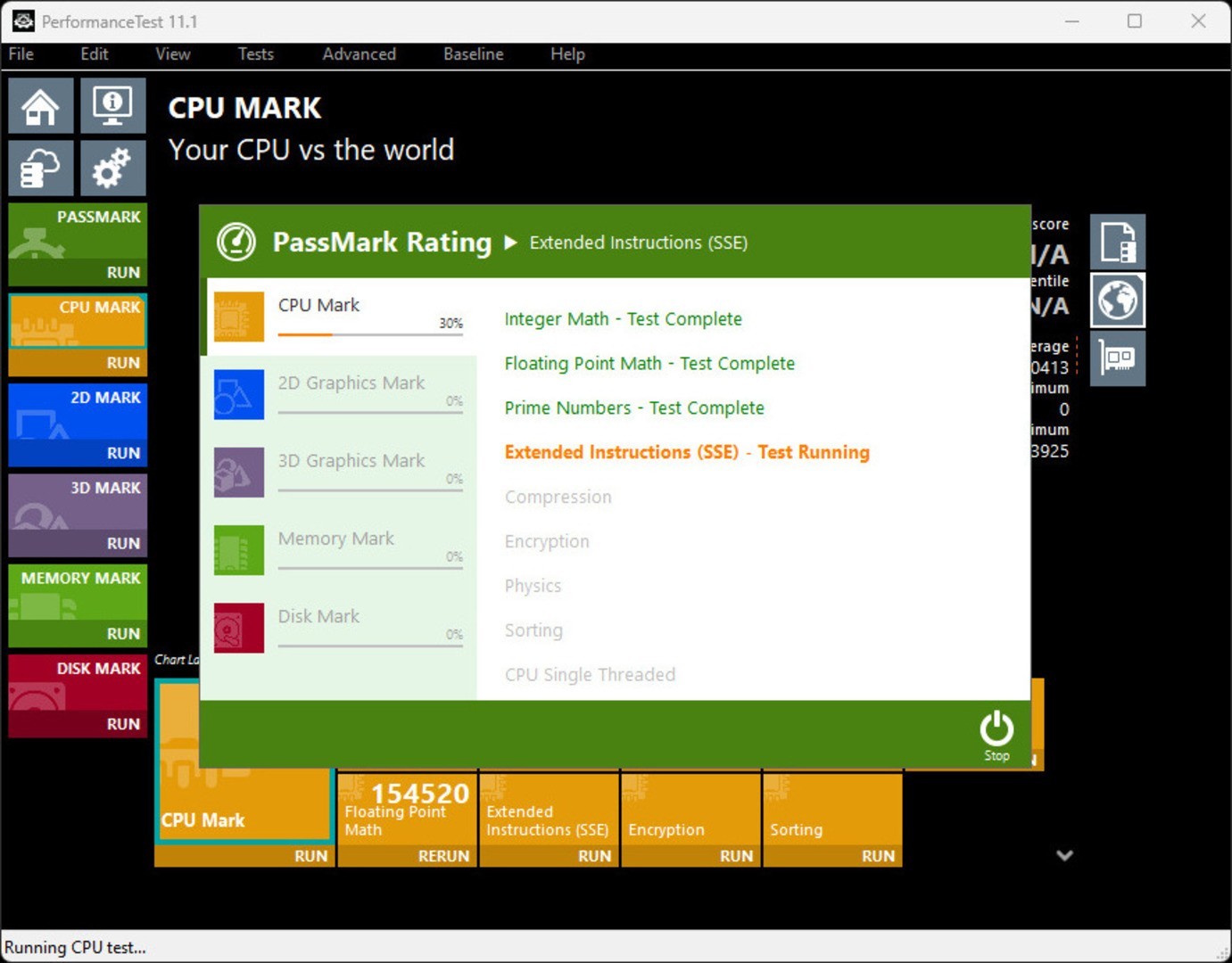
Task: Click the hardware card icon on right
Action: (1118, 358)
